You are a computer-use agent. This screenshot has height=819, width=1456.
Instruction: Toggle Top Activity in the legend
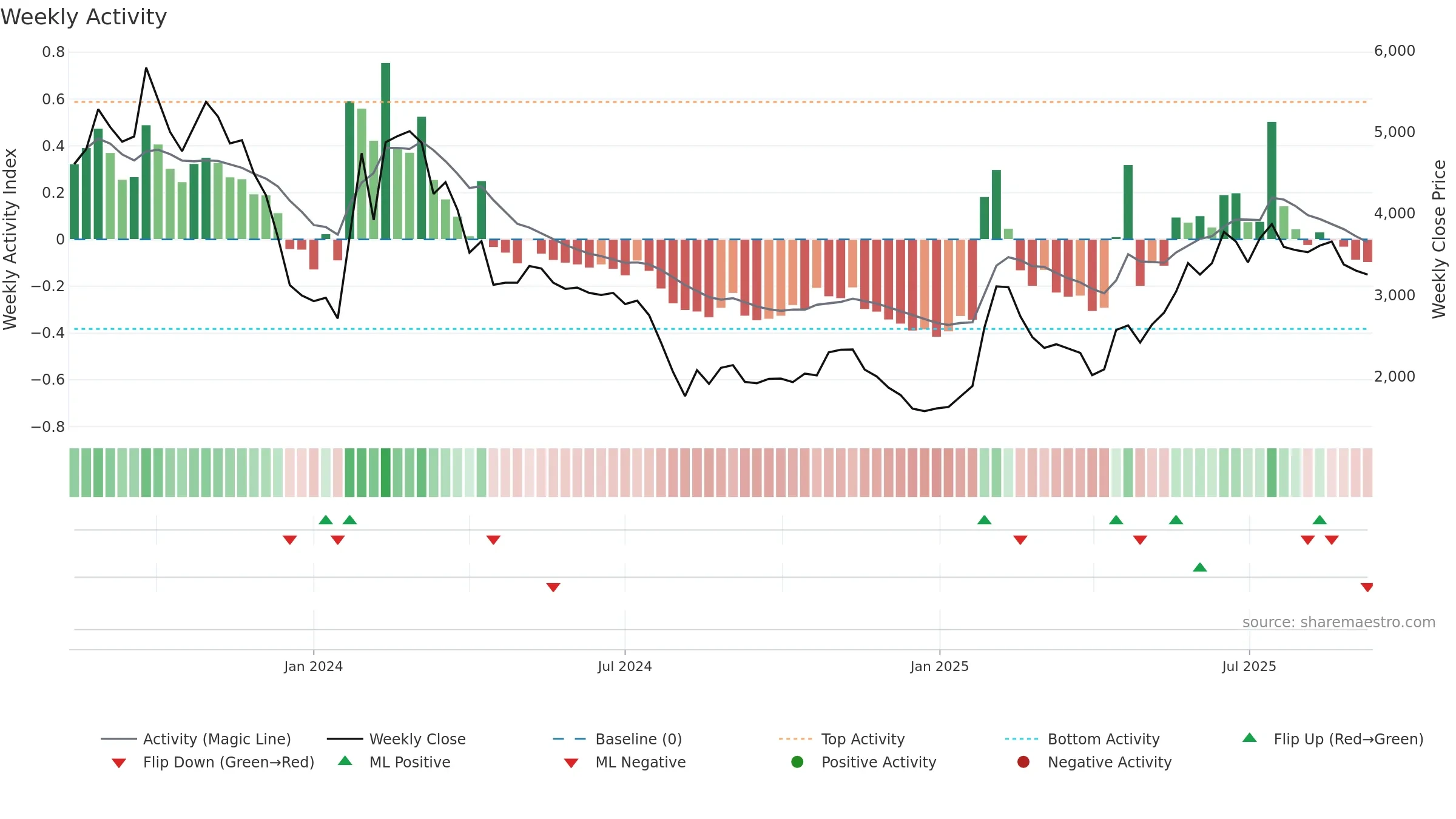click(x=841, y=739)
